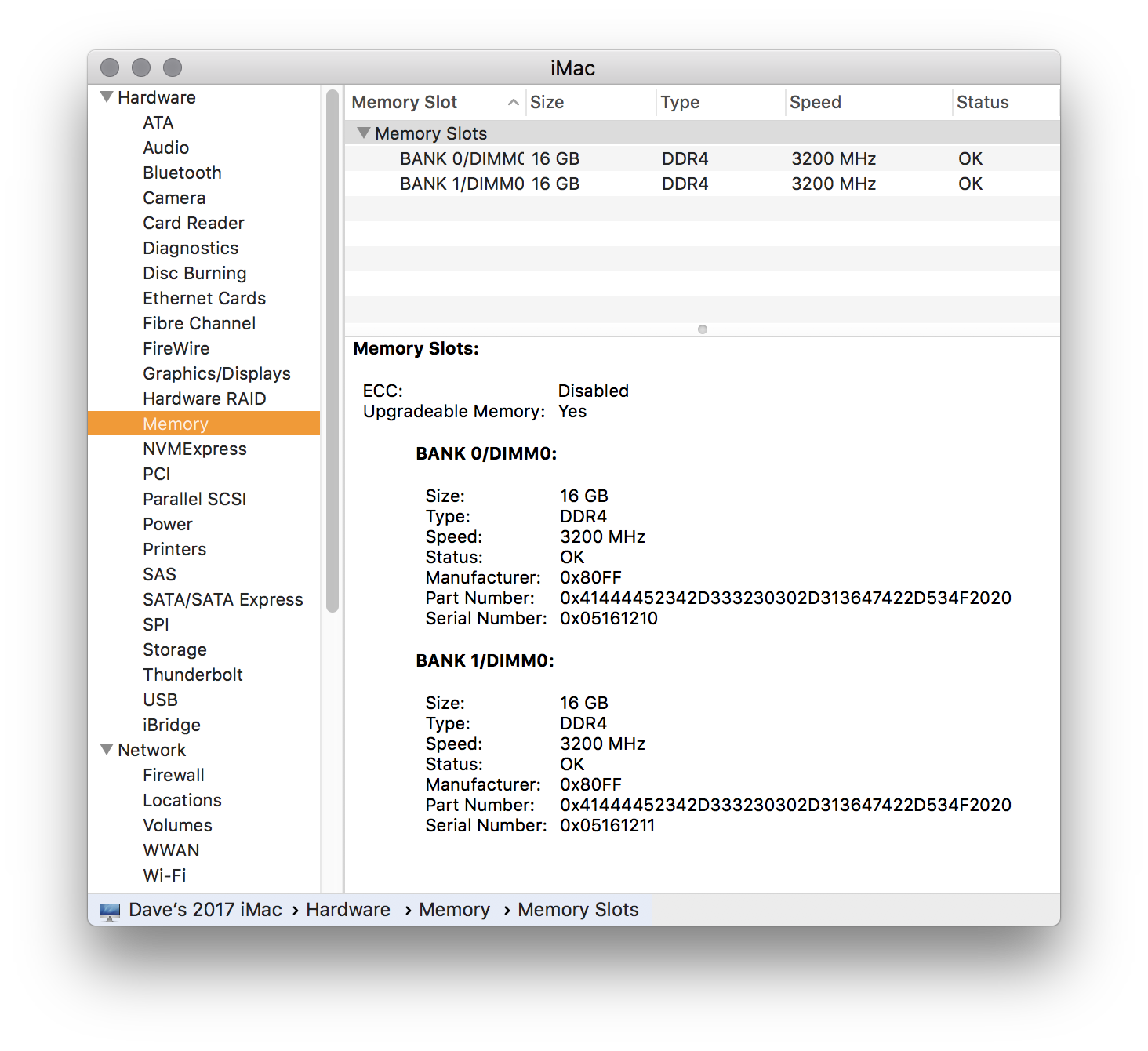Open Card Reader information
1148x1051 pixels.
click(x=194, y=223)
